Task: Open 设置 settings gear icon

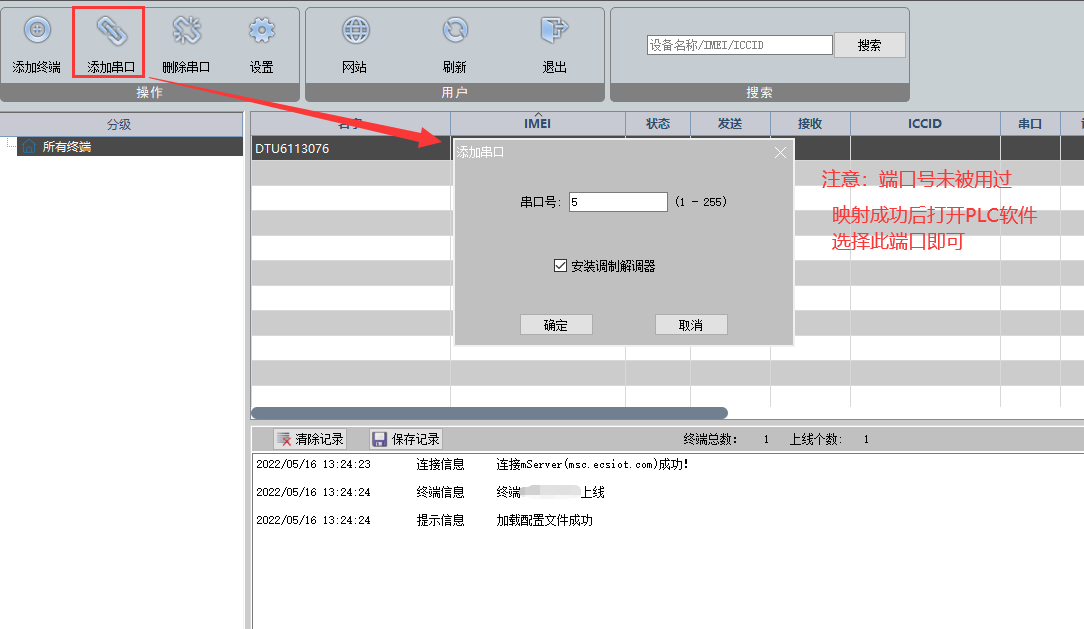Action: [261, 30]
